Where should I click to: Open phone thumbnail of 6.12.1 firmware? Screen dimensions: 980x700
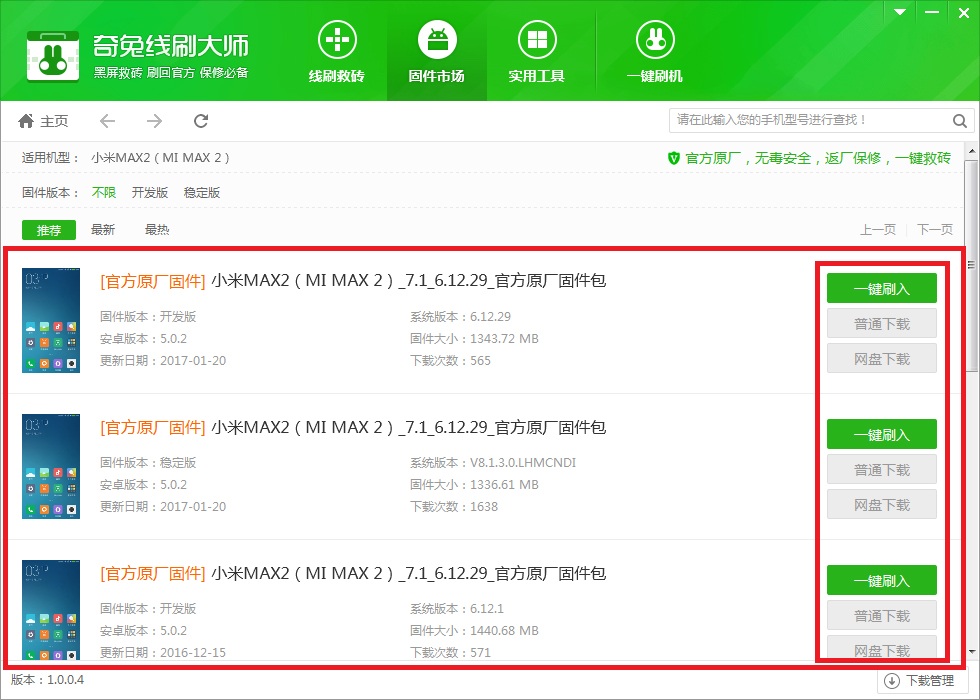(x=51, y=610)
